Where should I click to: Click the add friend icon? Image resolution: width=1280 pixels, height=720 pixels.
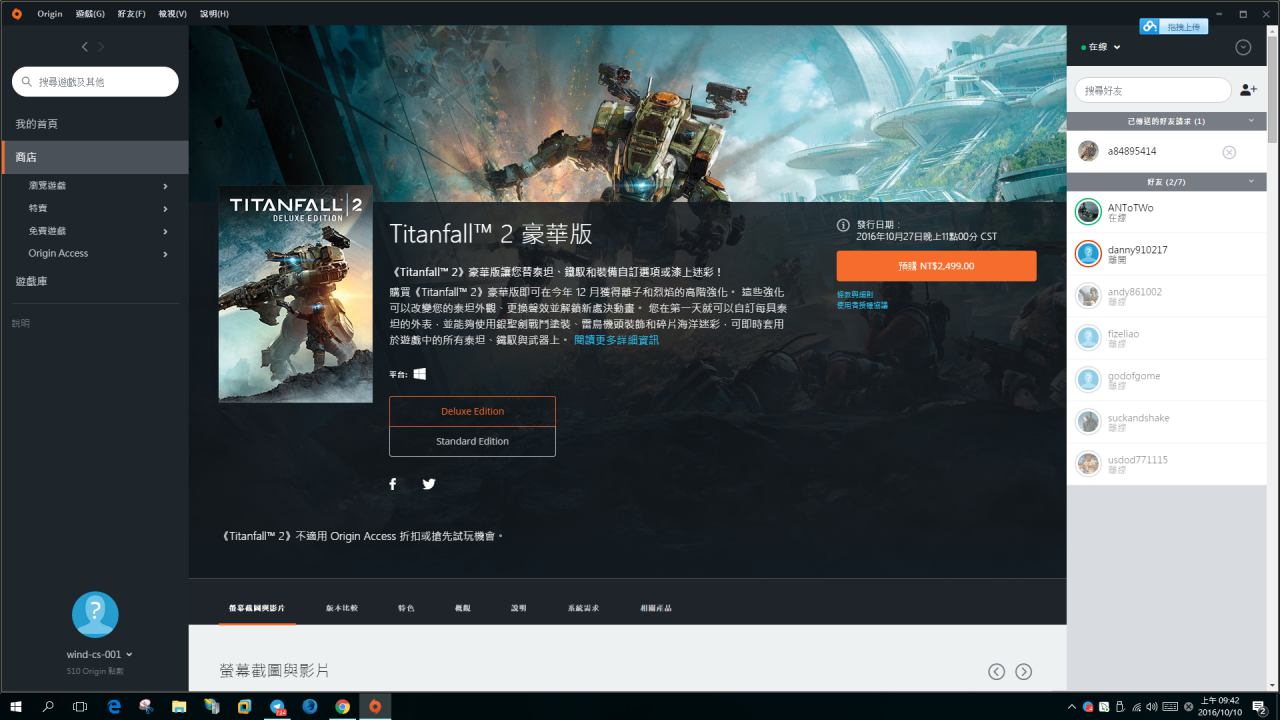coord(1248,90)
